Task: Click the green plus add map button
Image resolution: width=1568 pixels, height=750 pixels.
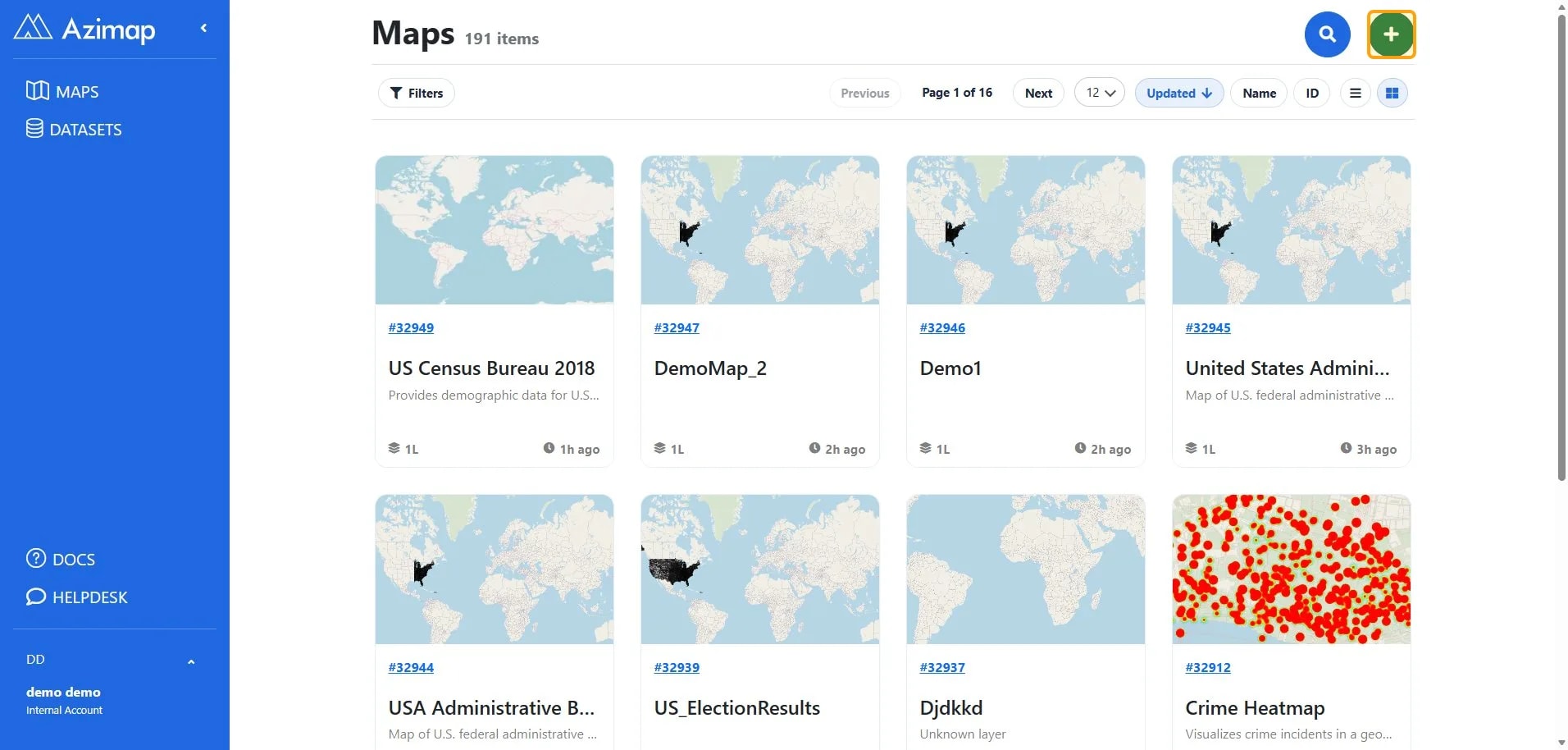Action: coord(1391,34)
